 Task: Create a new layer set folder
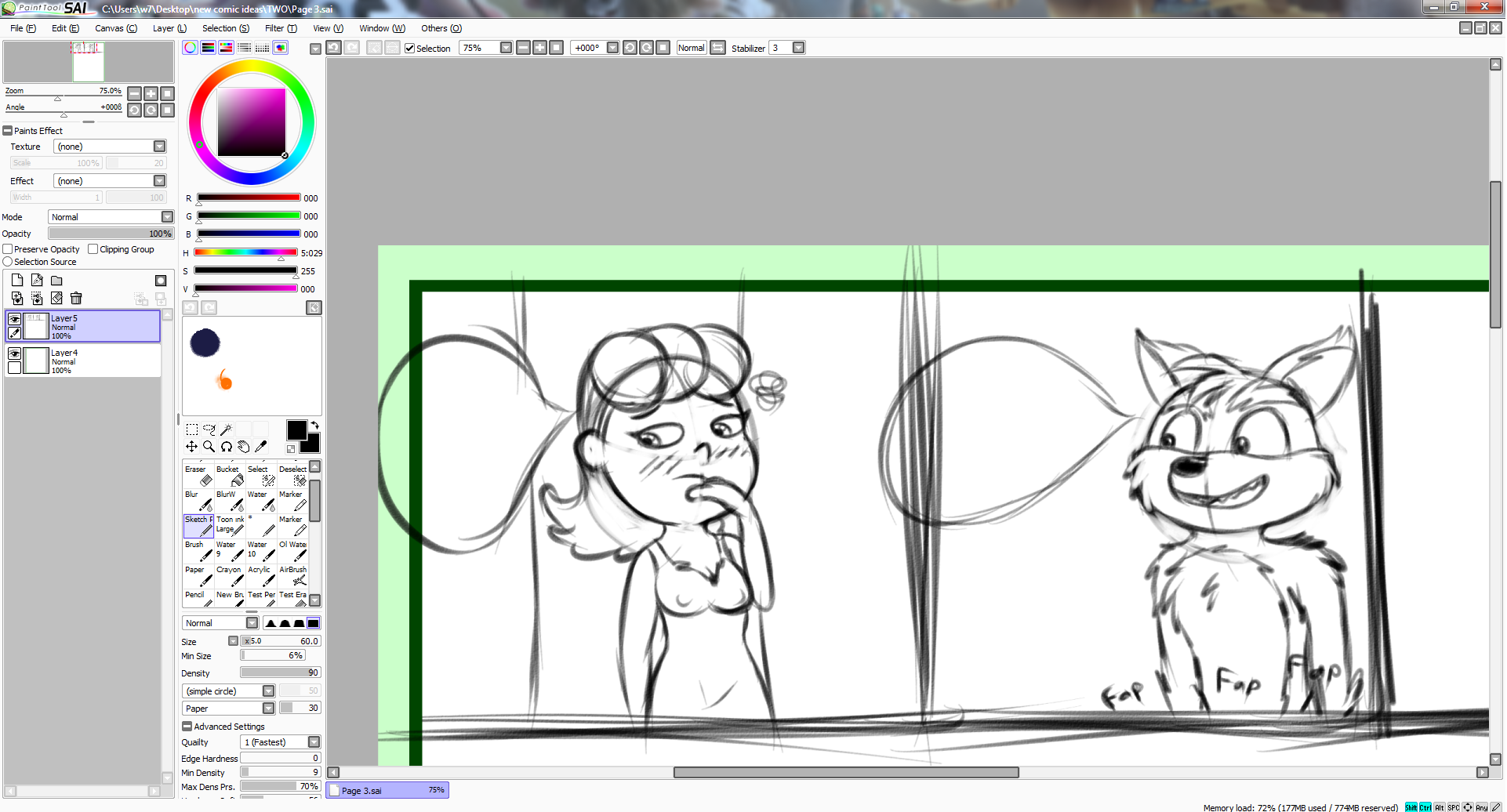[x=56, y=281]
